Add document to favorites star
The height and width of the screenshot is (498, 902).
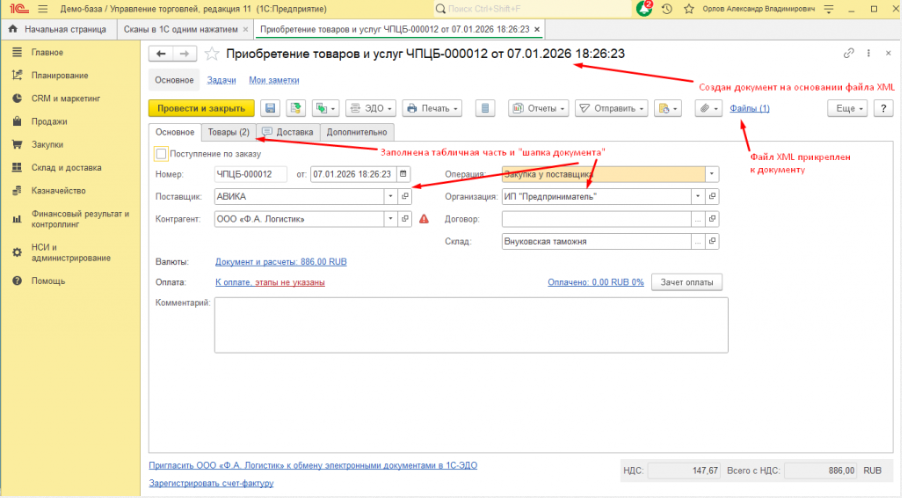point(212,53)
